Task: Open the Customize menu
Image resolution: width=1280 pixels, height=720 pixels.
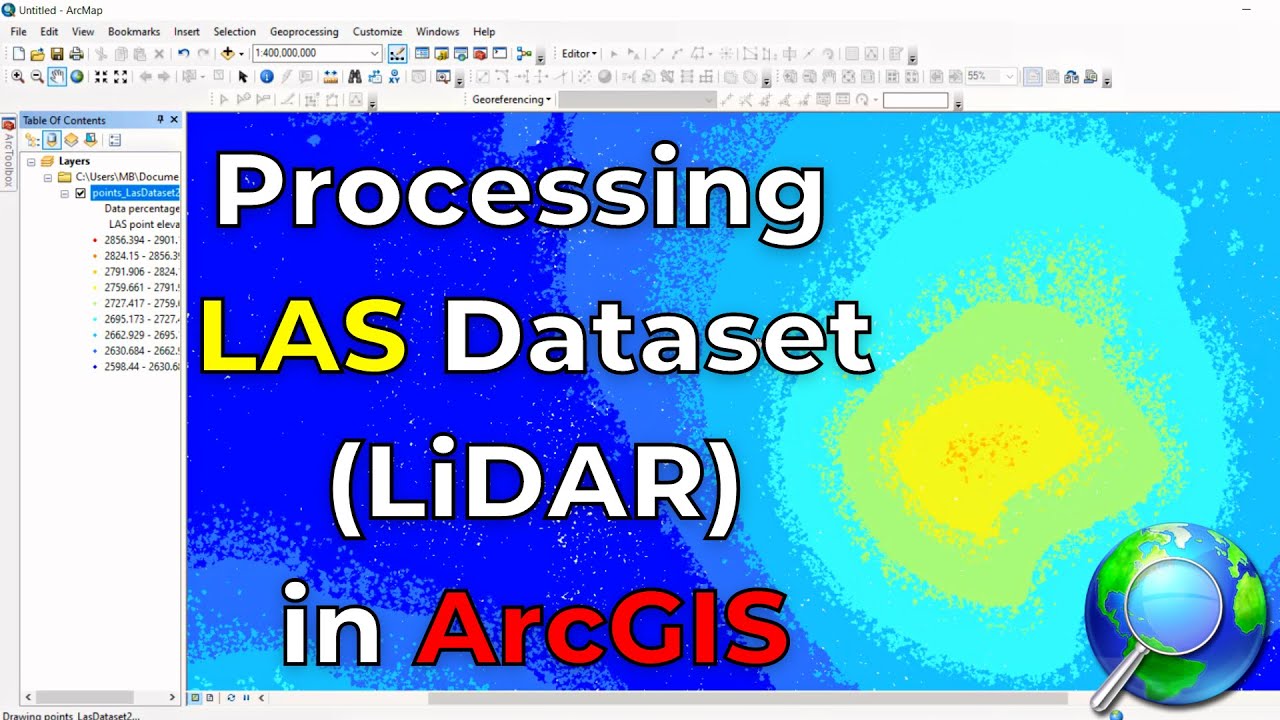Action: 377,32
